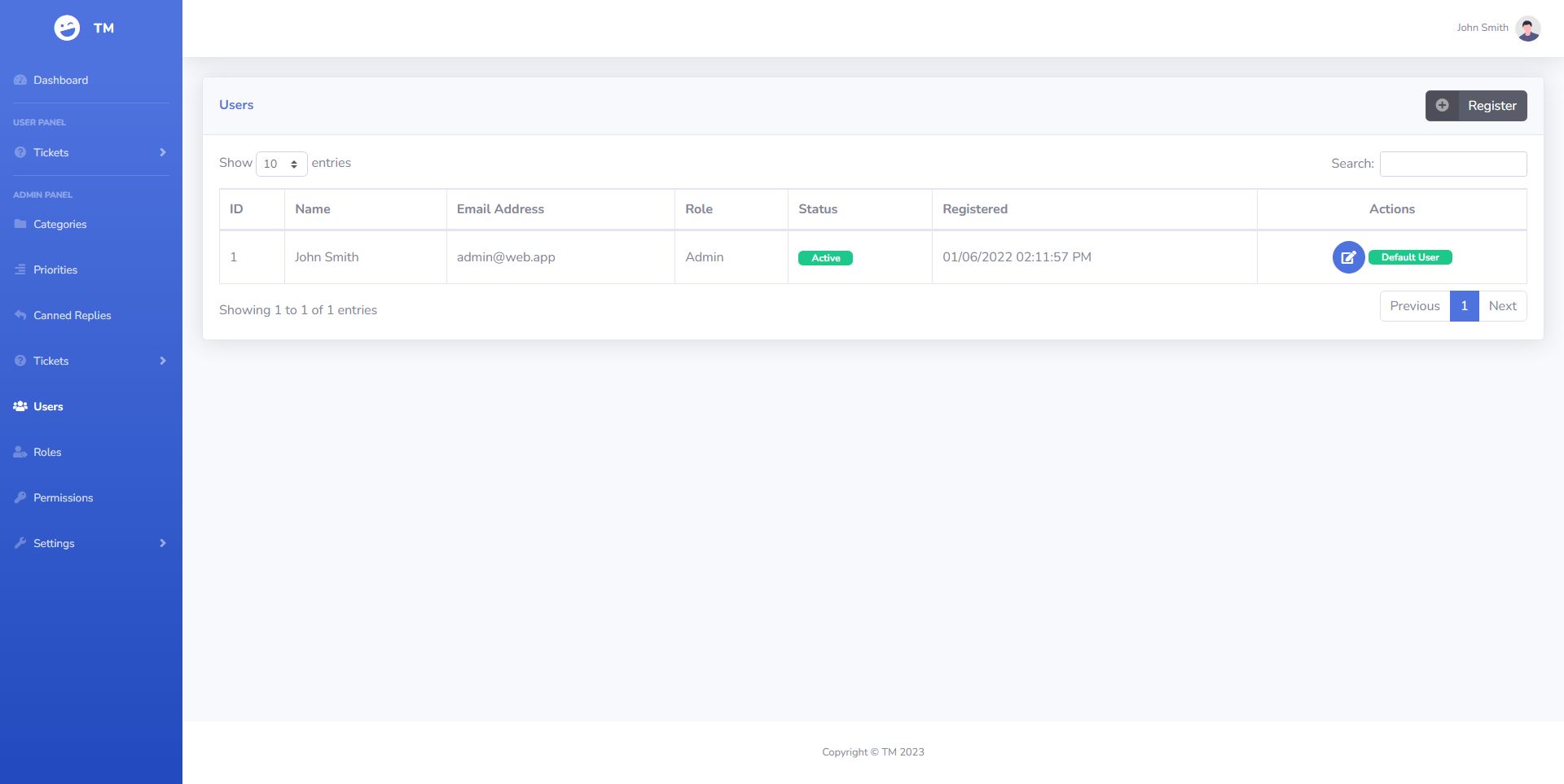Click the Previous pagination button
The image size is (1564, 784).
[x=1415, y=306]
